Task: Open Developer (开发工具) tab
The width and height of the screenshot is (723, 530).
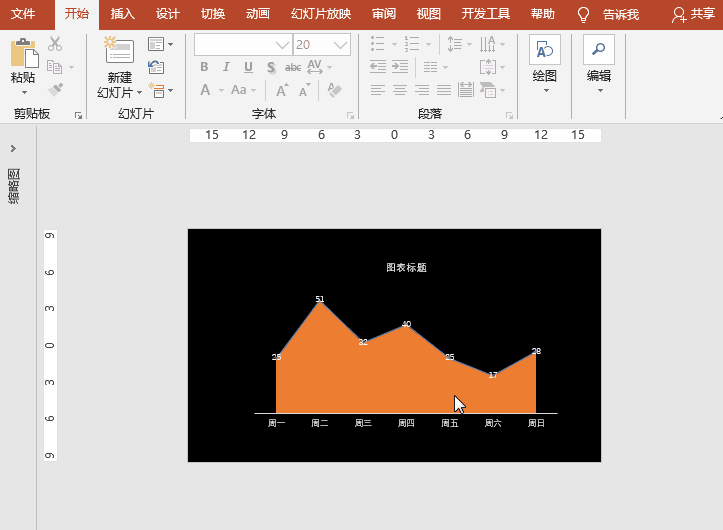Action: pos(486,14)
